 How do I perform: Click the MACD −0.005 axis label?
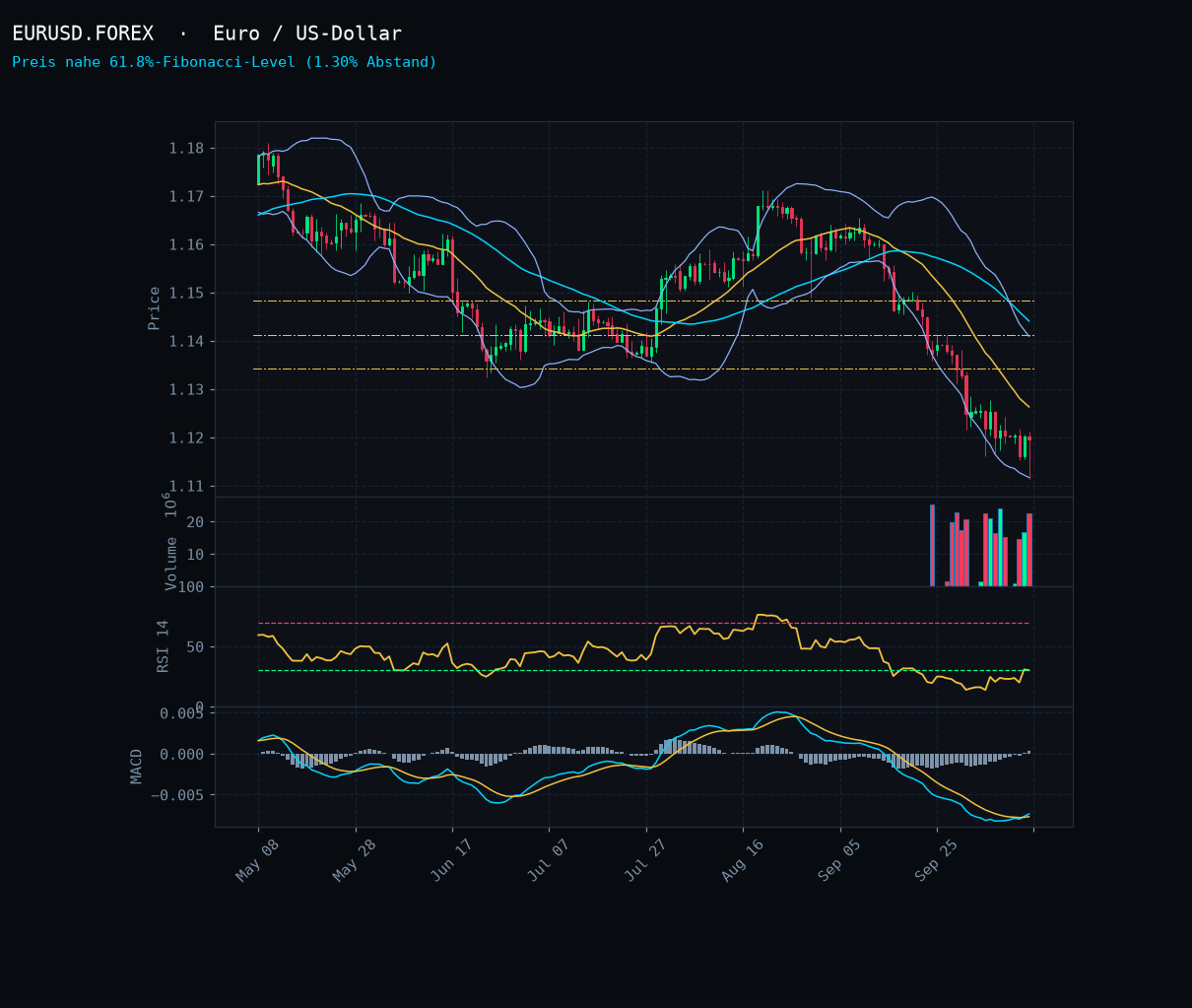coord(177,795)
